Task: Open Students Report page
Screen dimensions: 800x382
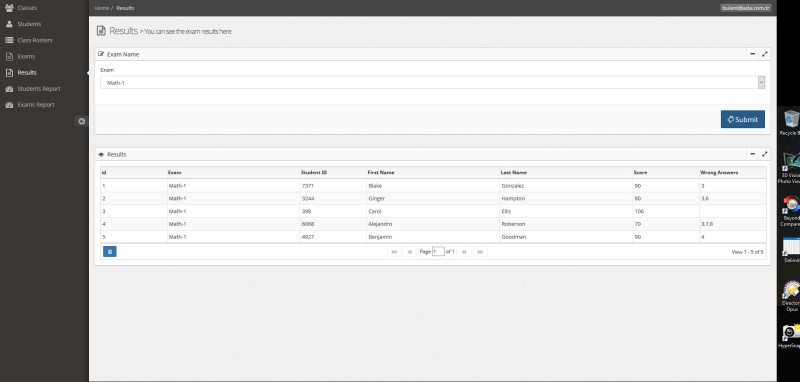Action: point(39,89)
